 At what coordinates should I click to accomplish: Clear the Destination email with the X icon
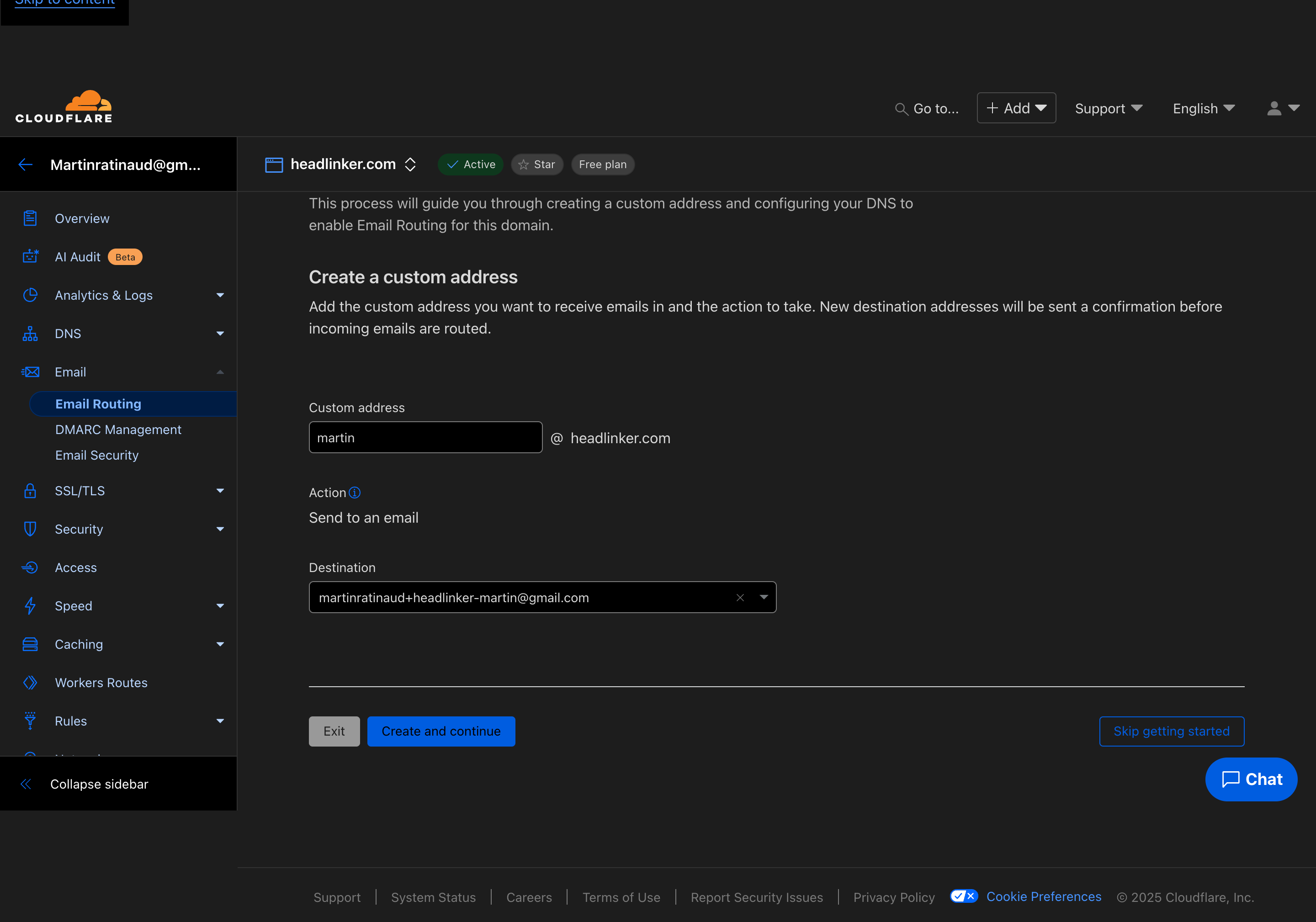click(x=740, y=598)
